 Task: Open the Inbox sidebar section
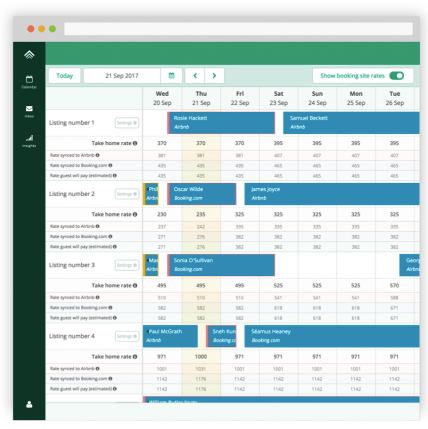[29, 111]
